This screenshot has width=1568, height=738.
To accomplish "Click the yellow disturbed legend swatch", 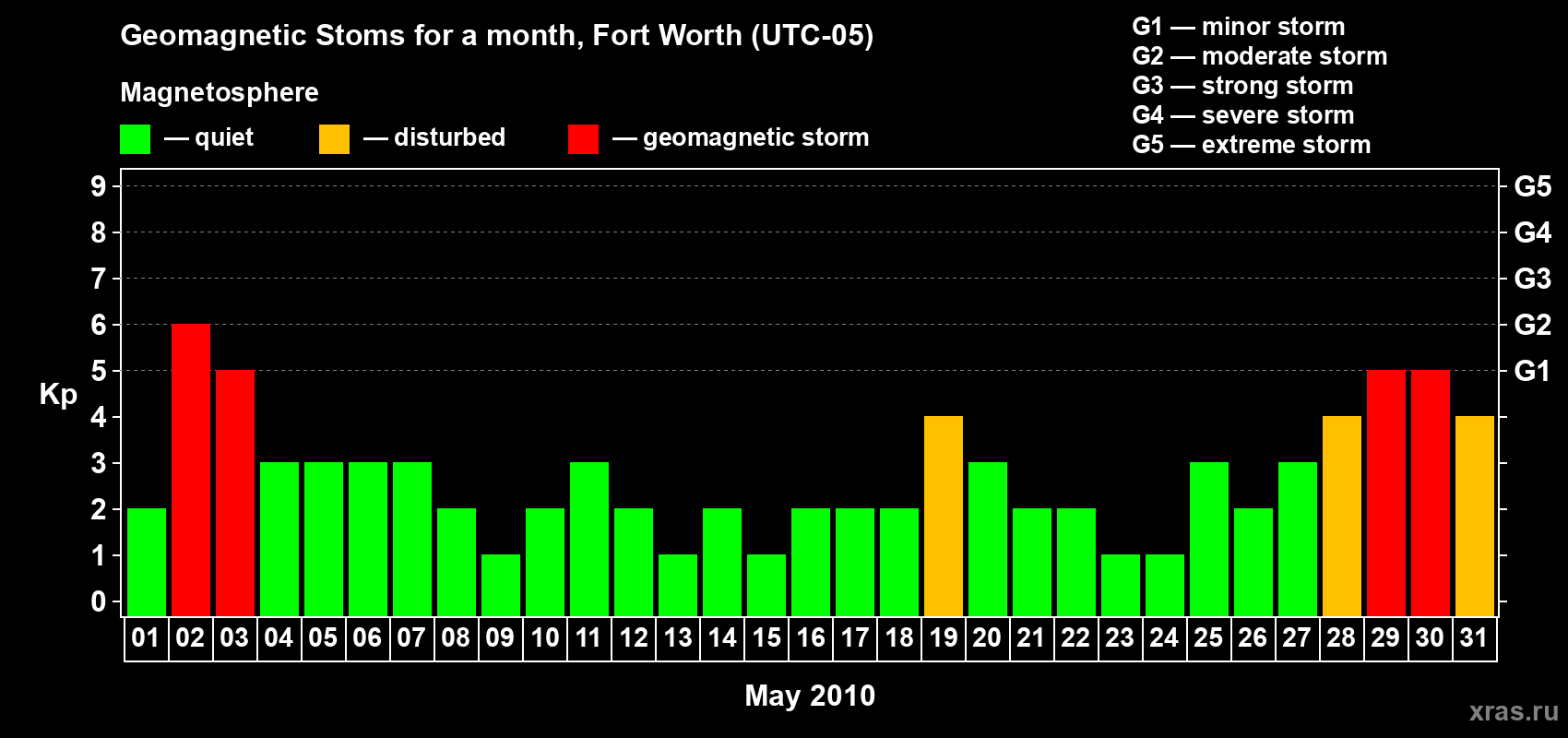I will coord(334,139).
